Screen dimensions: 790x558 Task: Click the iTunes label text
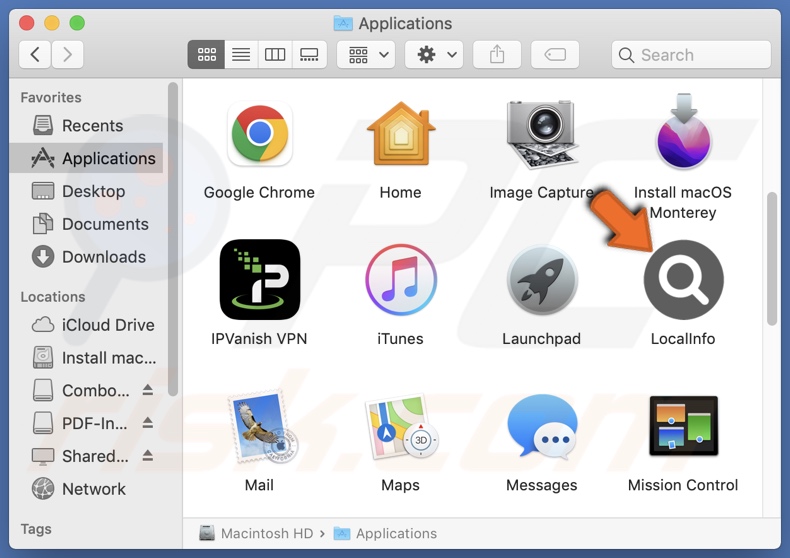(x=401, y=339)
